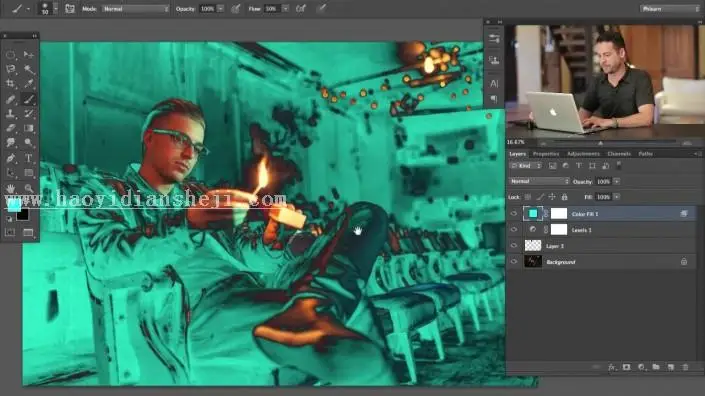Image resolution: width=705 pixels, height=396 pixels.
Task: Click the pixel layer filter icon
Action: tap(552, 166)
